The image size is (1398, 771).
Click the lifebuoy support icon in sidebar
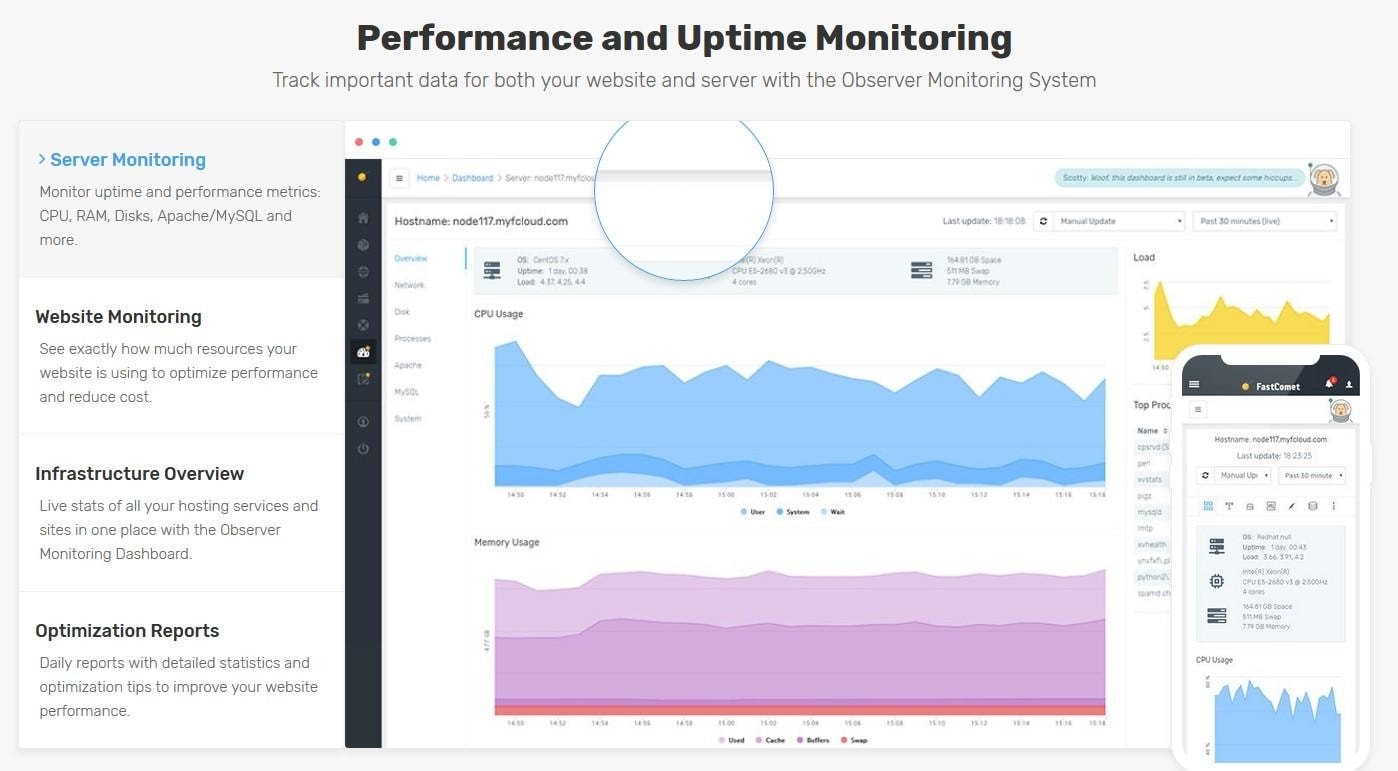pyautogui.click(x=363, y=325)
